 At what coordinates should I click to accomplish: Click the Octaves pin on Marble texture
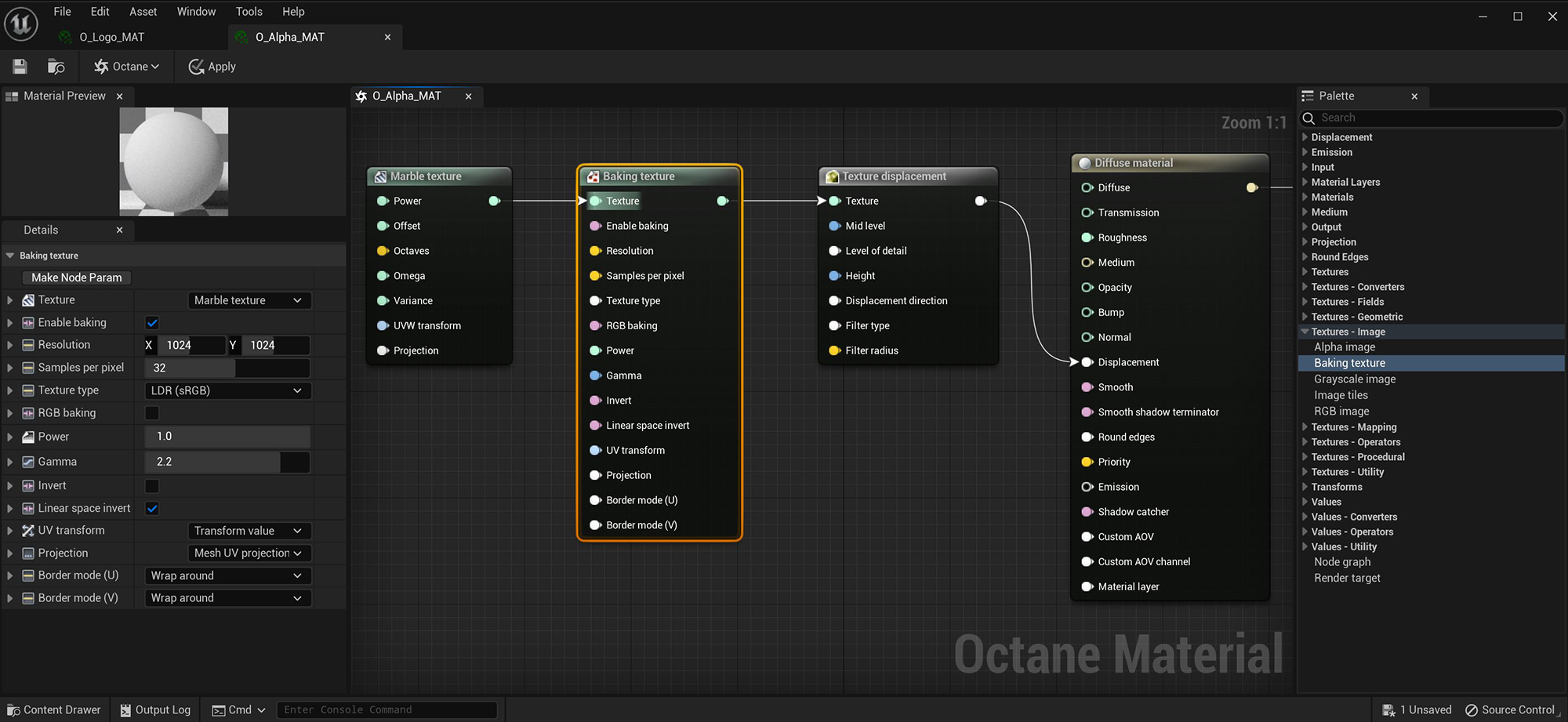(383, 251)
